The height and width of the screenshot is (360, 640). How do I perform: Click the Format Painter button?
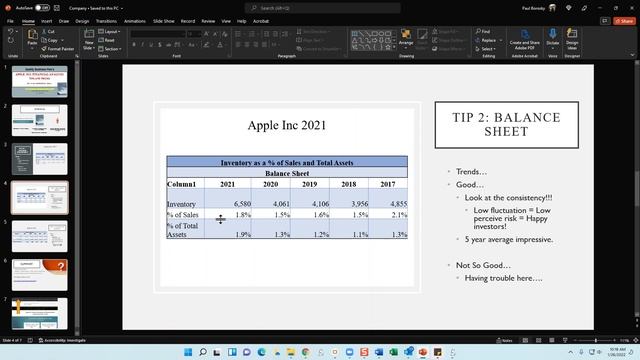pos(58,49)
